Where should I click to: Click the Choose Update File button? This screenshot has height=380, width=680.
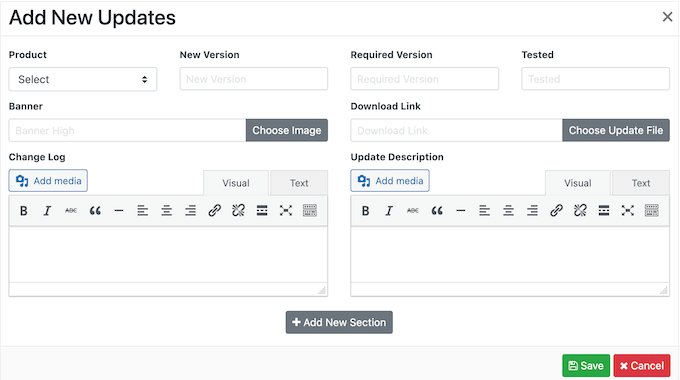pyautogui.click(x=616, y=130)
